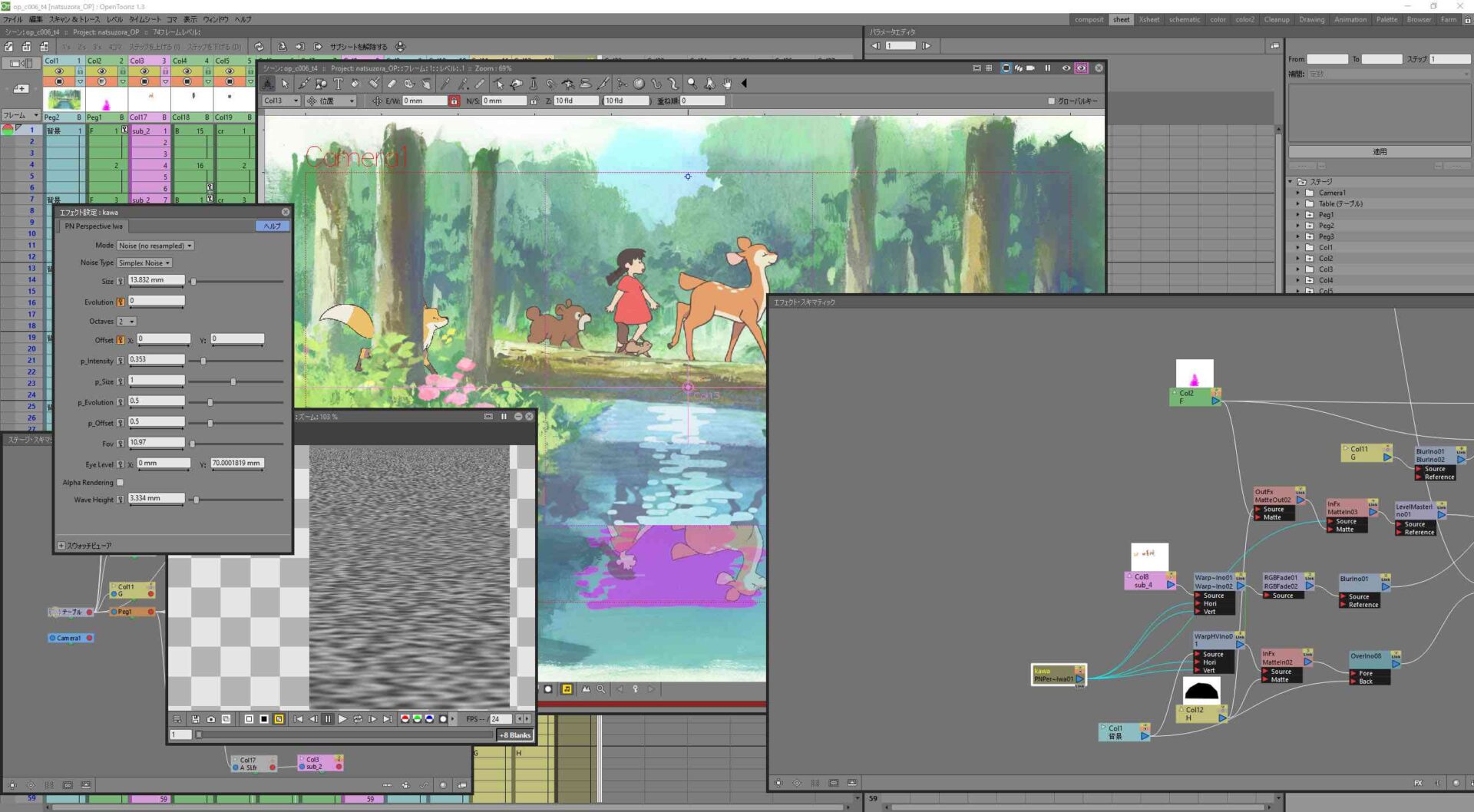Open the Noise Type dropdown set to Simplex Noise
1474x812 pixels.
pyautogui.click(x=144, y=262)
